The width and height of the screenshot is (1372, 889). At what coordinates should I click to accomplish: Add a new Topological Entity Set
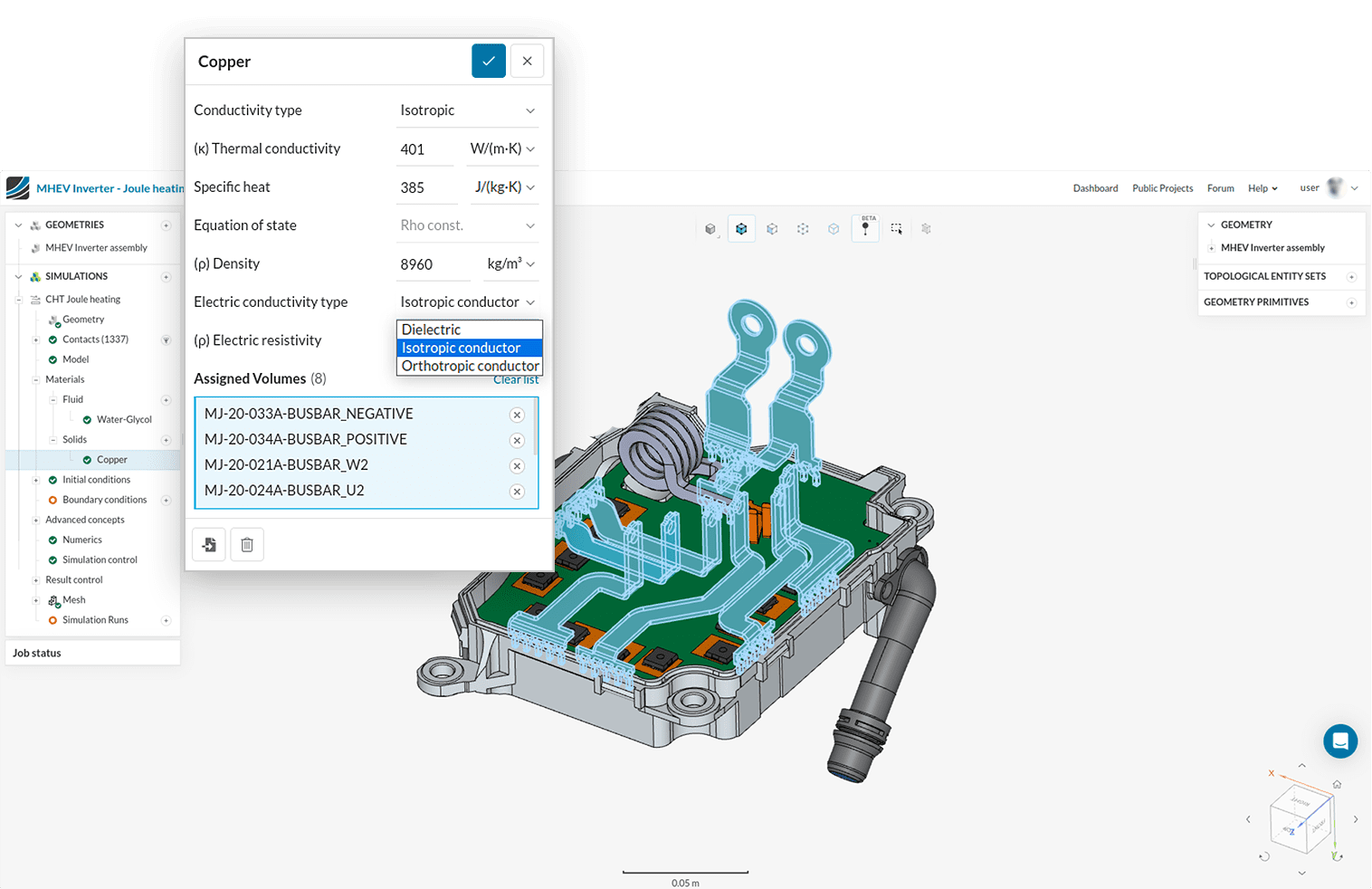pos(1351,277)
